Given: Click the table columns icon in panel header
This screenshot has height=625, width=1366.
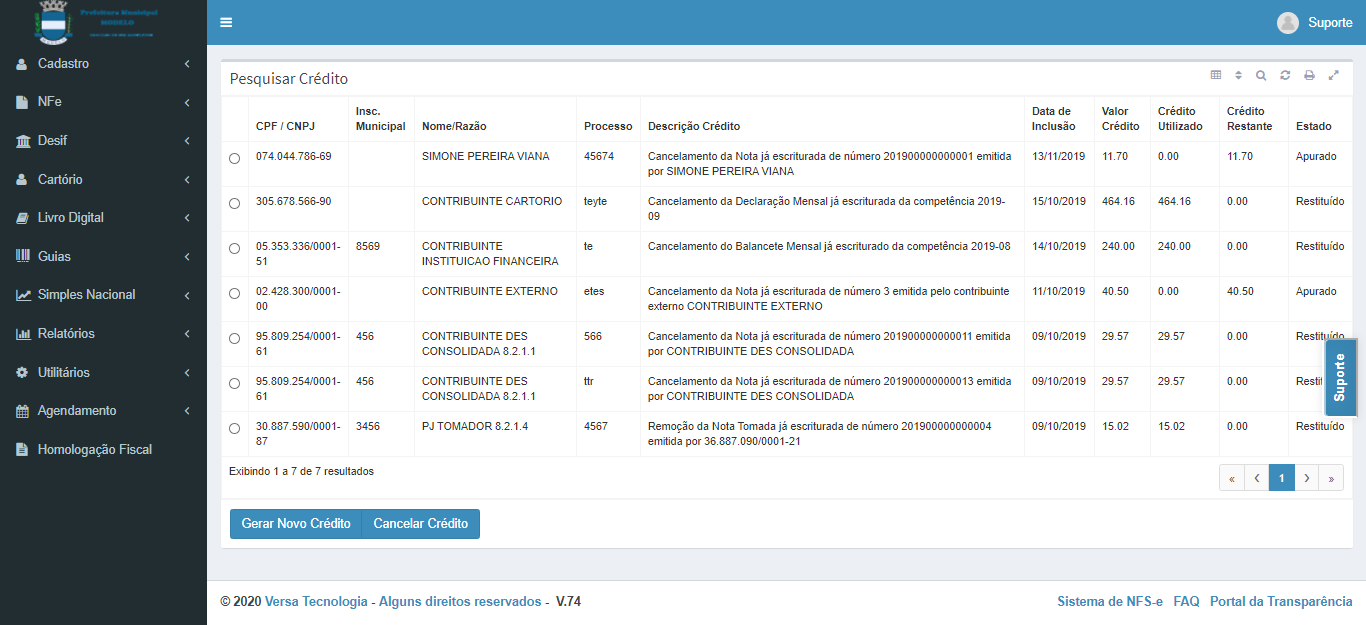Looking at the screenshot, I should pos(1216,75).
